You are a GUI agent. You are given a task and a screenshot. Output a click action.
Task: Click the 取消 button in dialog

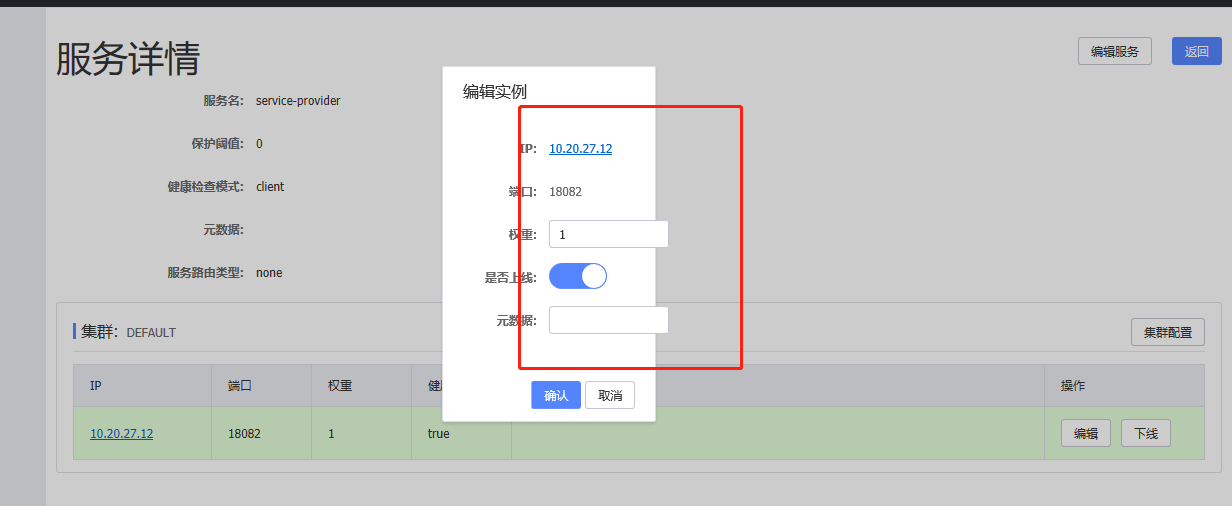(x=610, y=395)
